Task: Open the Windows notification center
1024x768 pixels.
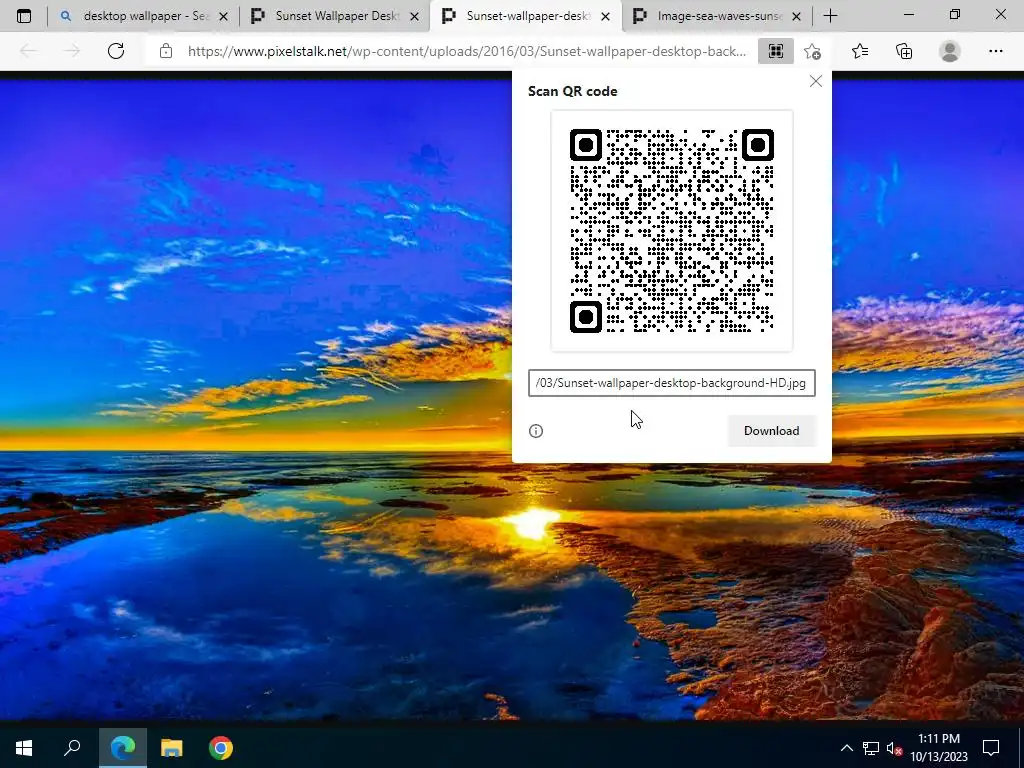Action: pyautogui.click(x=991, y=748)
